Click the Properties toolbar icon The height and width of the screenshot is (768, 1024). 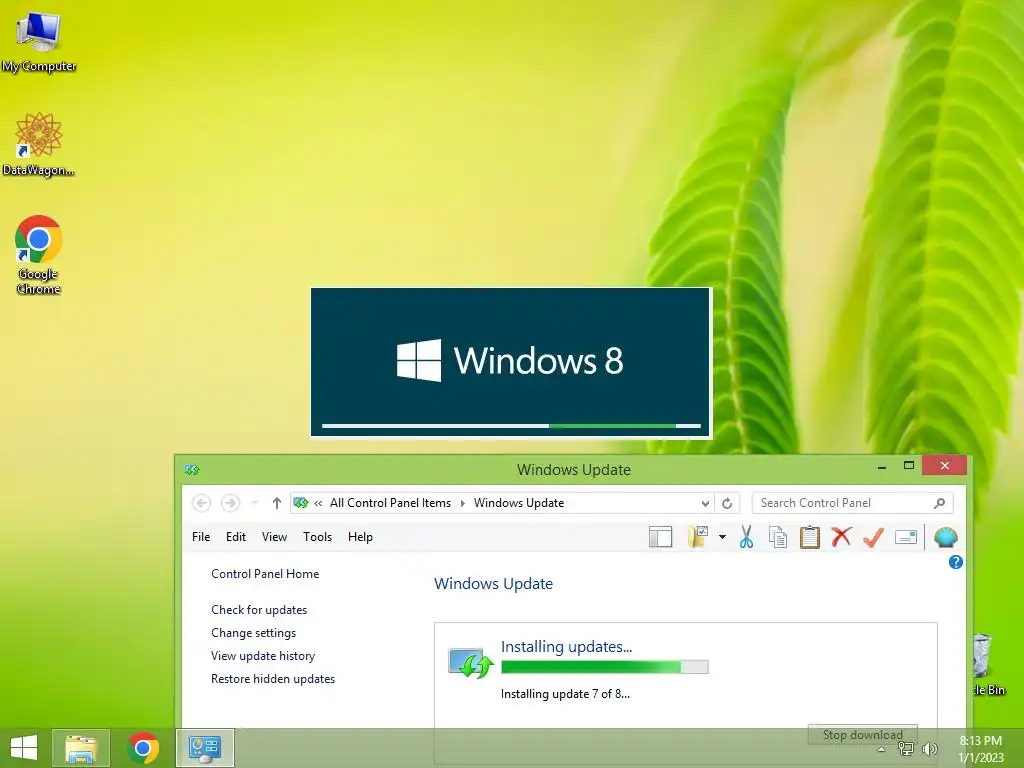click(x=906, y=537)
